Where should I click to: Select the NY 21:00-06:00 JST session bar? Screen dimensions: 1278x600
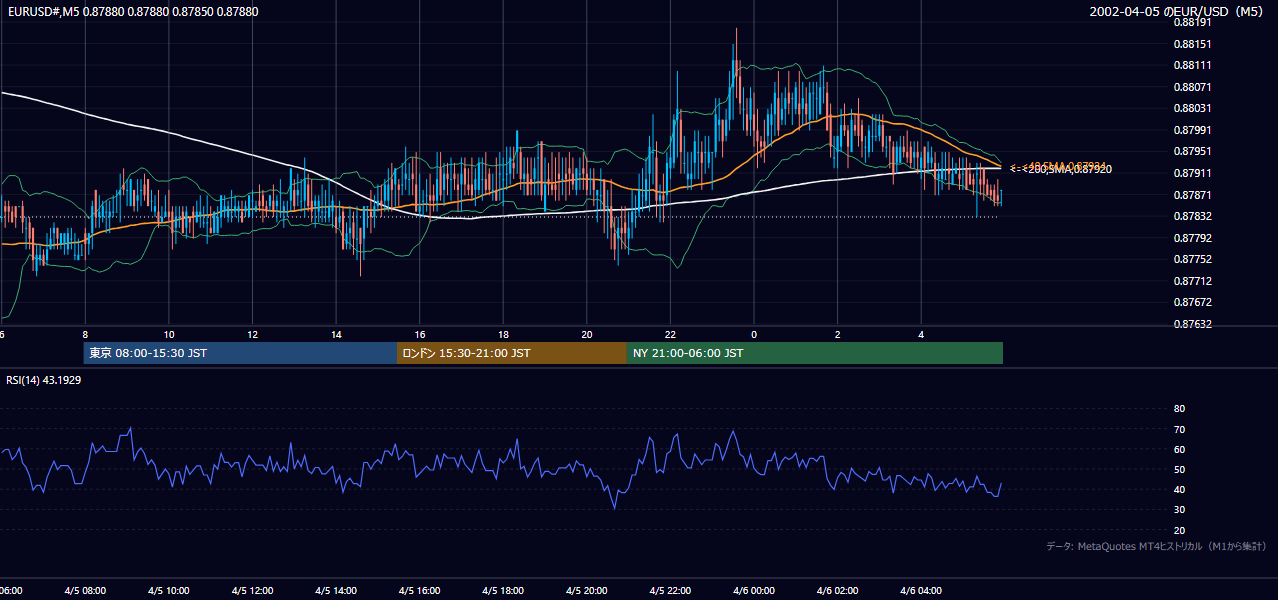815,353
